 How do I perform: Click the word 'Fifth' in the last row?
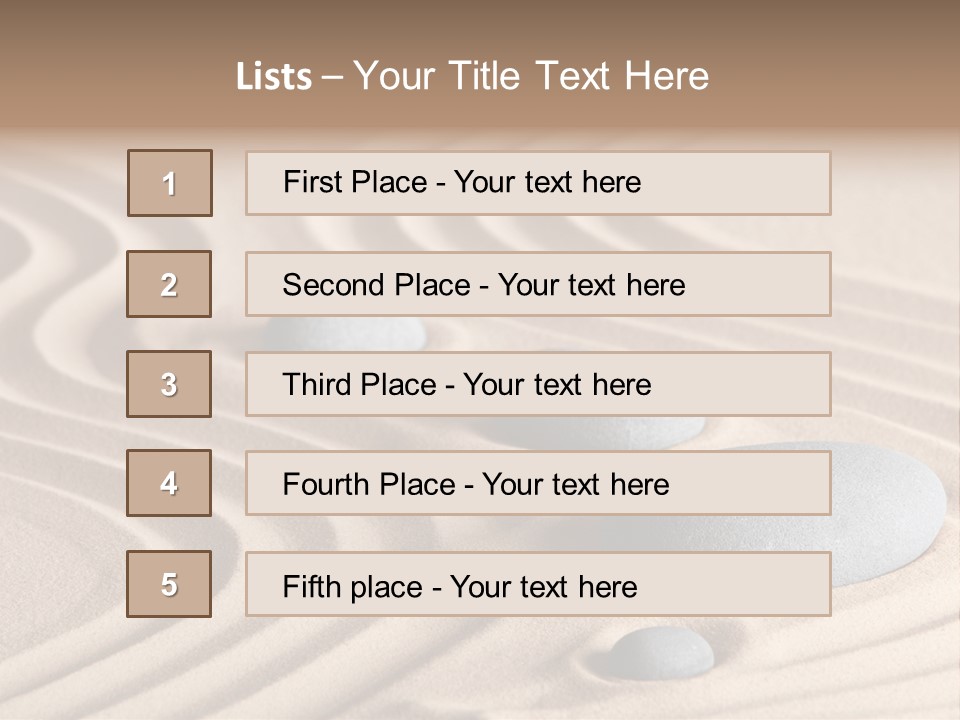pyautogui.click(x=312, y=586)
